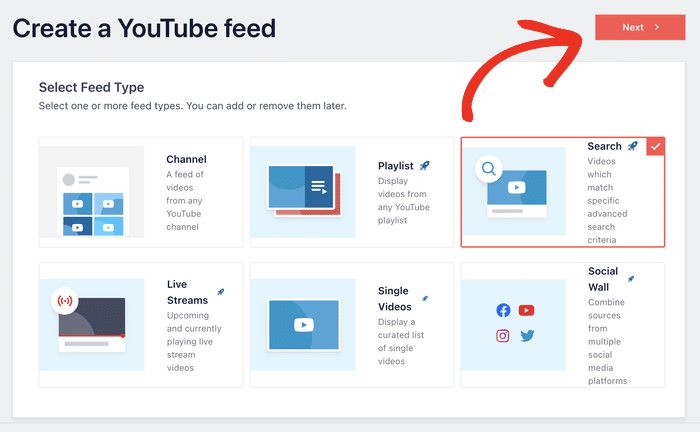Click the rocket icon beside Social Wall

click(x=631, y=279)
